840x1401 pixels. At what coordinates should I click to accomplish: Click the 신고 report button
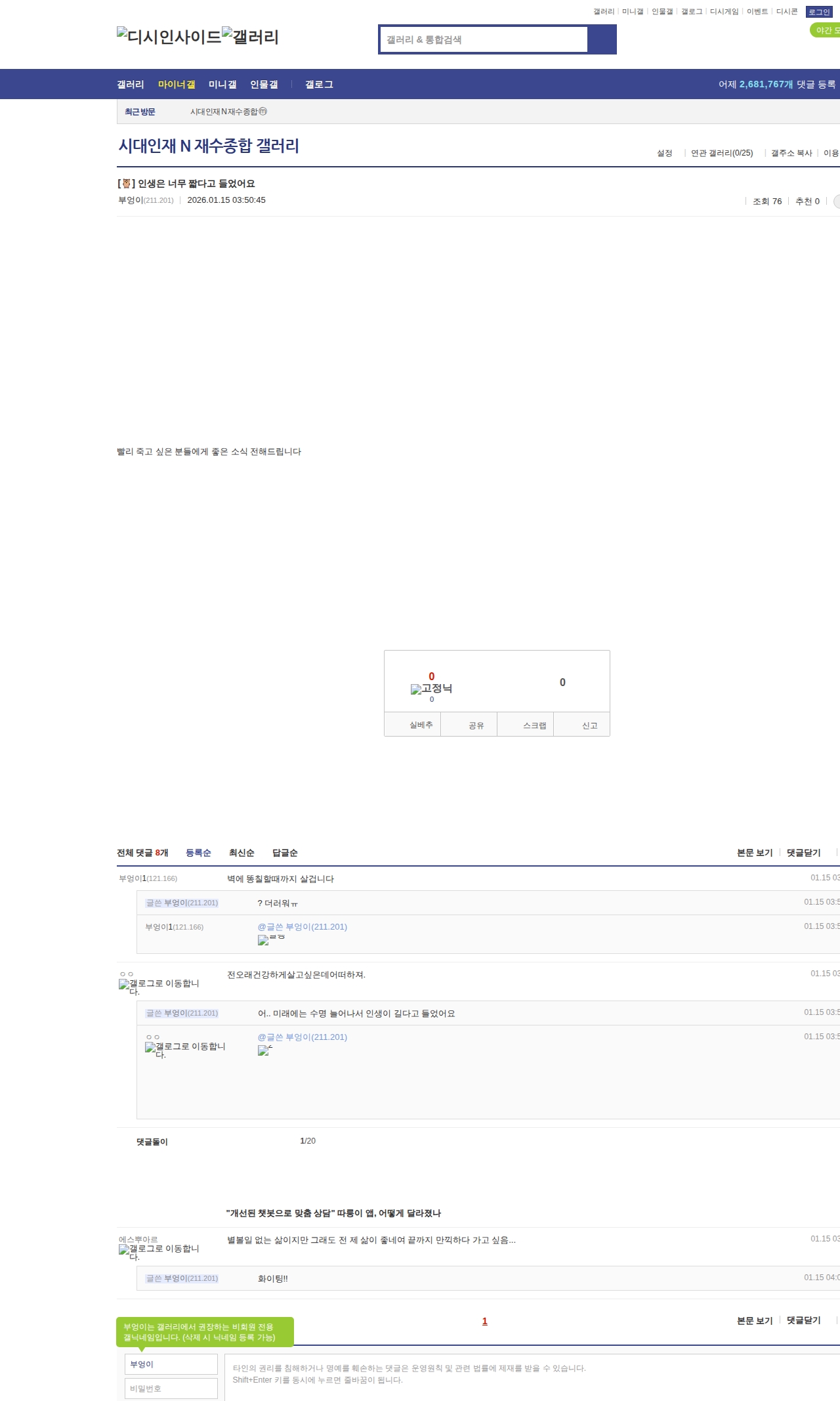point(589,725)
